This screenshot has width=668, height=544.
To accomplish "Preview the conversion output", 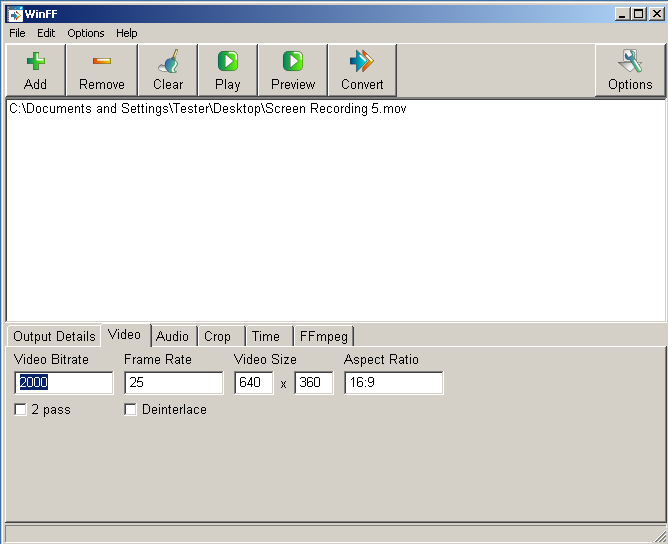I will (293, 70).
